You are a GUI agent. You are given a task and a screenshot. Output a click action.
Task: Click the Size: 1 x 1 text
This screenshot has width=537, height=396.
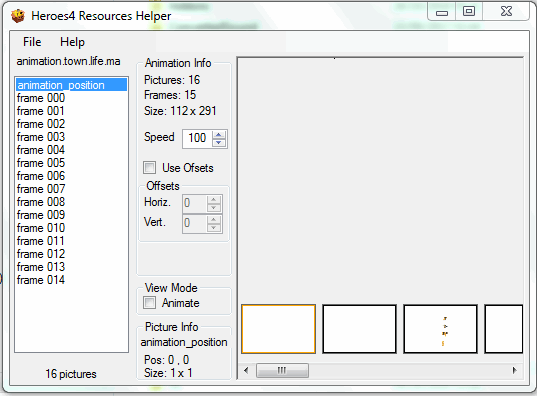(x=168, y=373)
